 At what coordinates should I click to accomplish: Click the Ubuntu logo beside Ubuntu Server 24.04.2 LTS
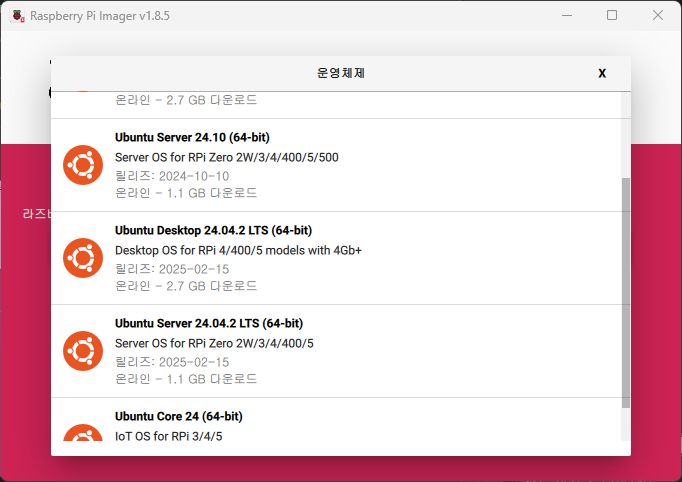click(83, 351)
